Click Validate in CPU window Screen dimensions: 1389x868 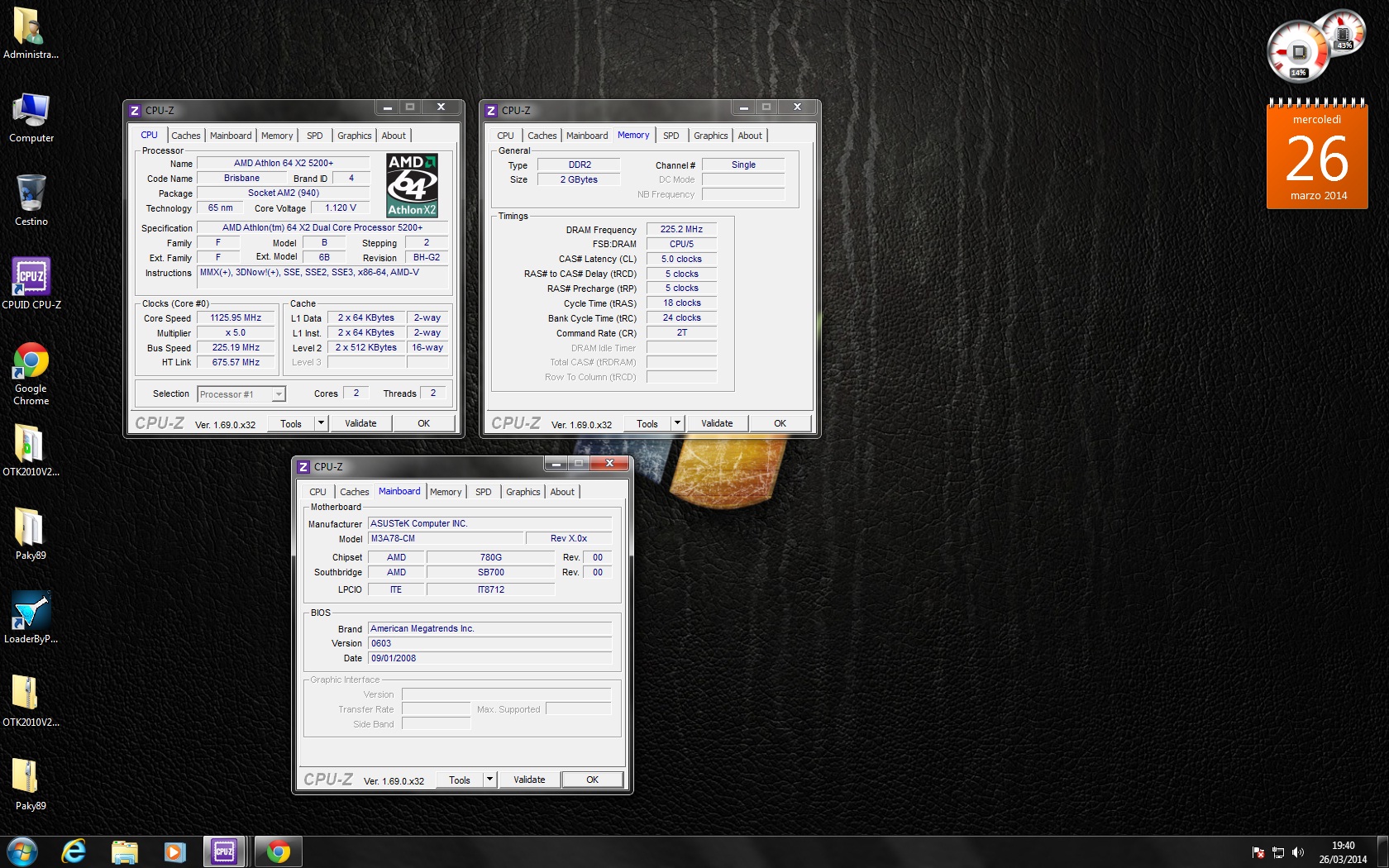pos(360,423)
